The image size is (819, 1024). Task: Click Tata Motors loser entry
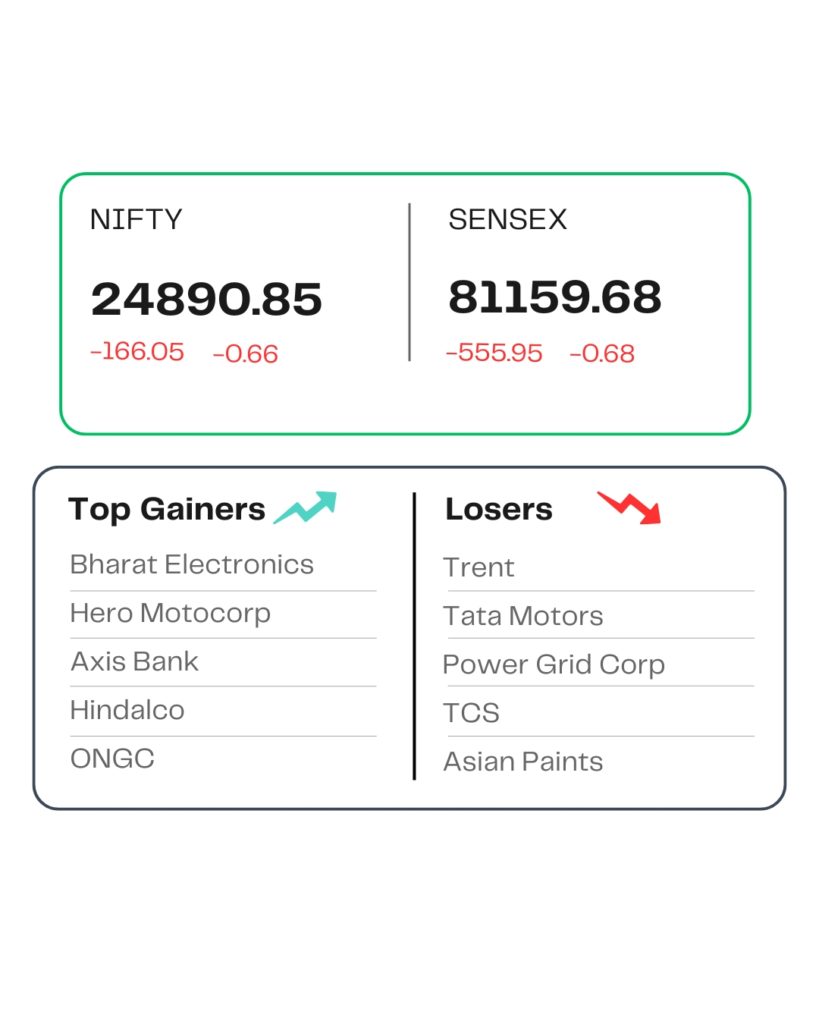pos(523,616)
